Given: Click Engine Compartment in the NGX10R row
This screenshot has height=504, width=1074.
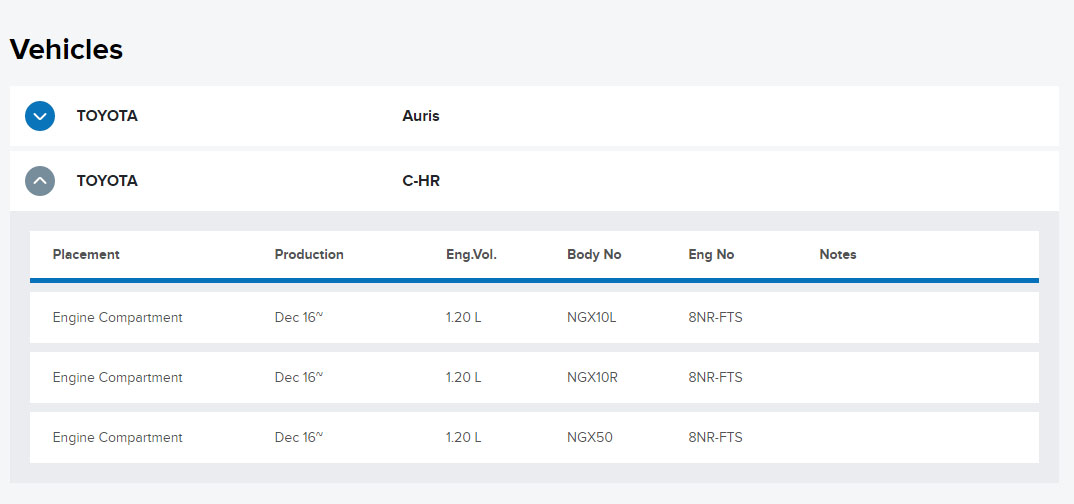Looking at the screenshot, I should (x=118, y=377).
